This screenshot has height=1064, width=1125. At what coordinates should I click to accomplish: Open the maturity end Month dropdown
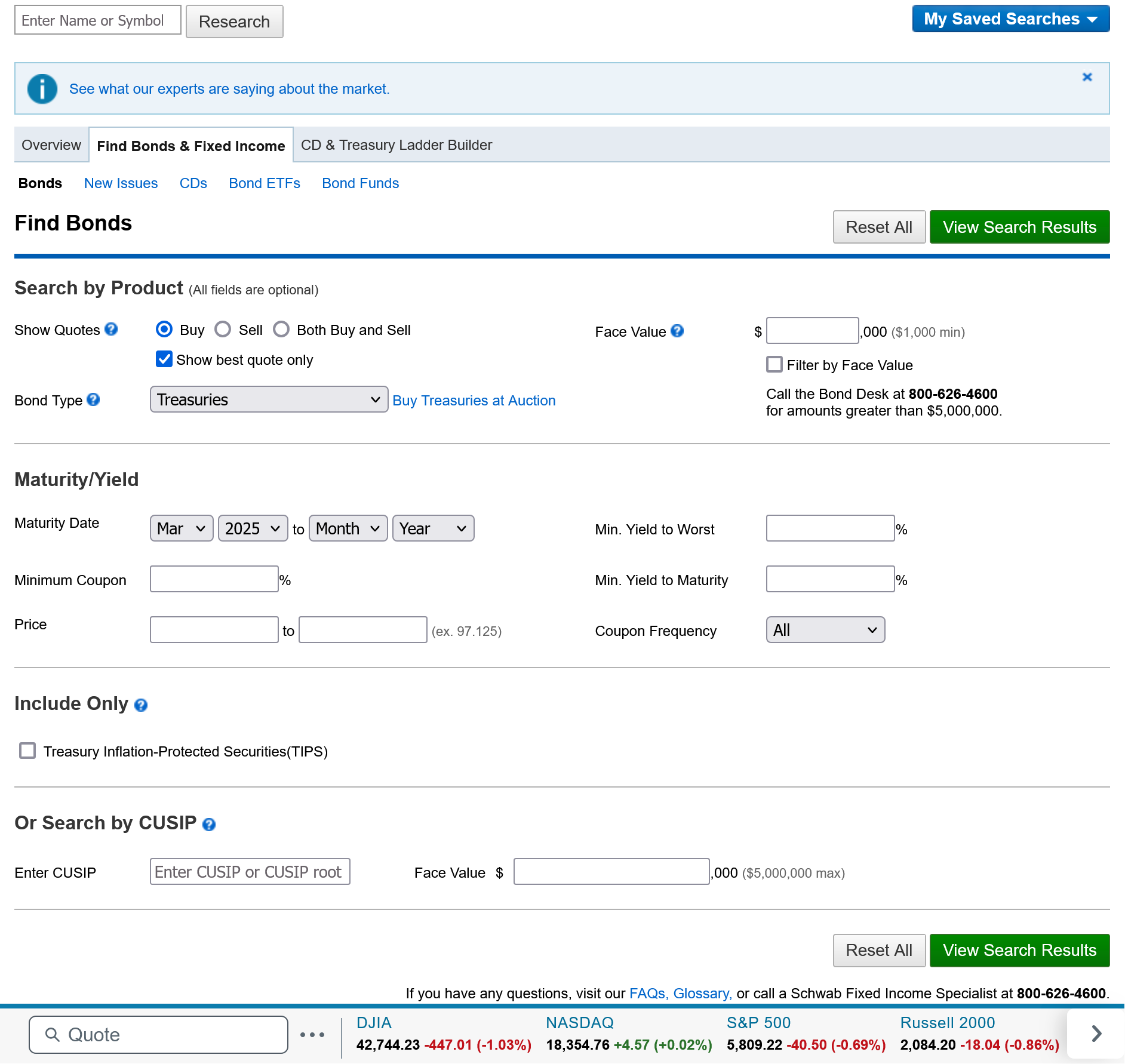[348, 528]
